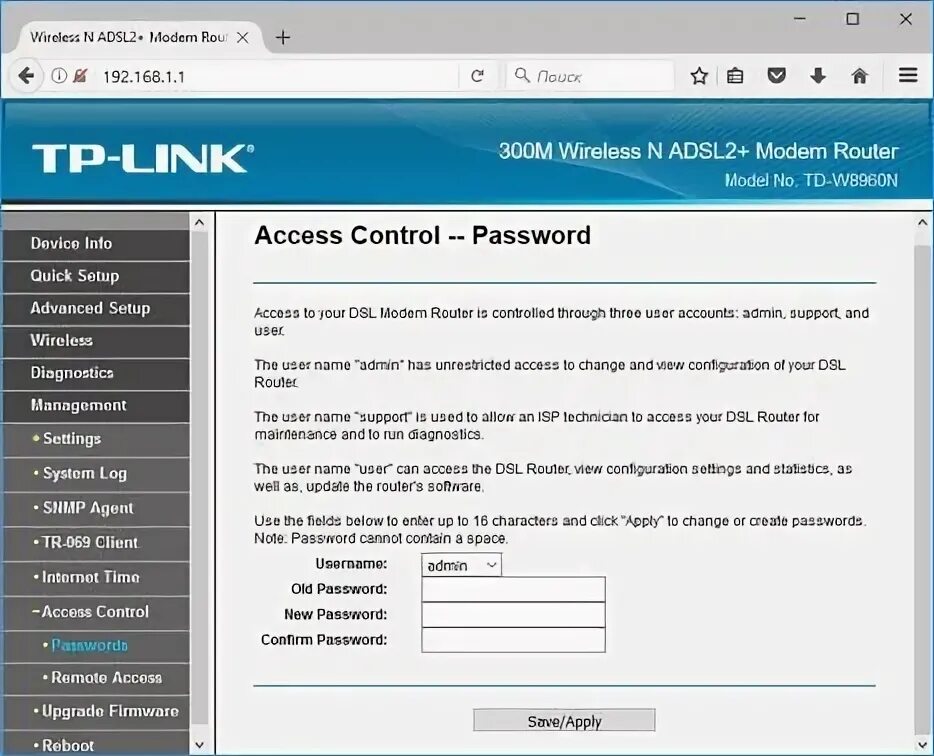
Task: Open Reboot page in sidebar
Action: pyautogui.click(x=96, y=745)
